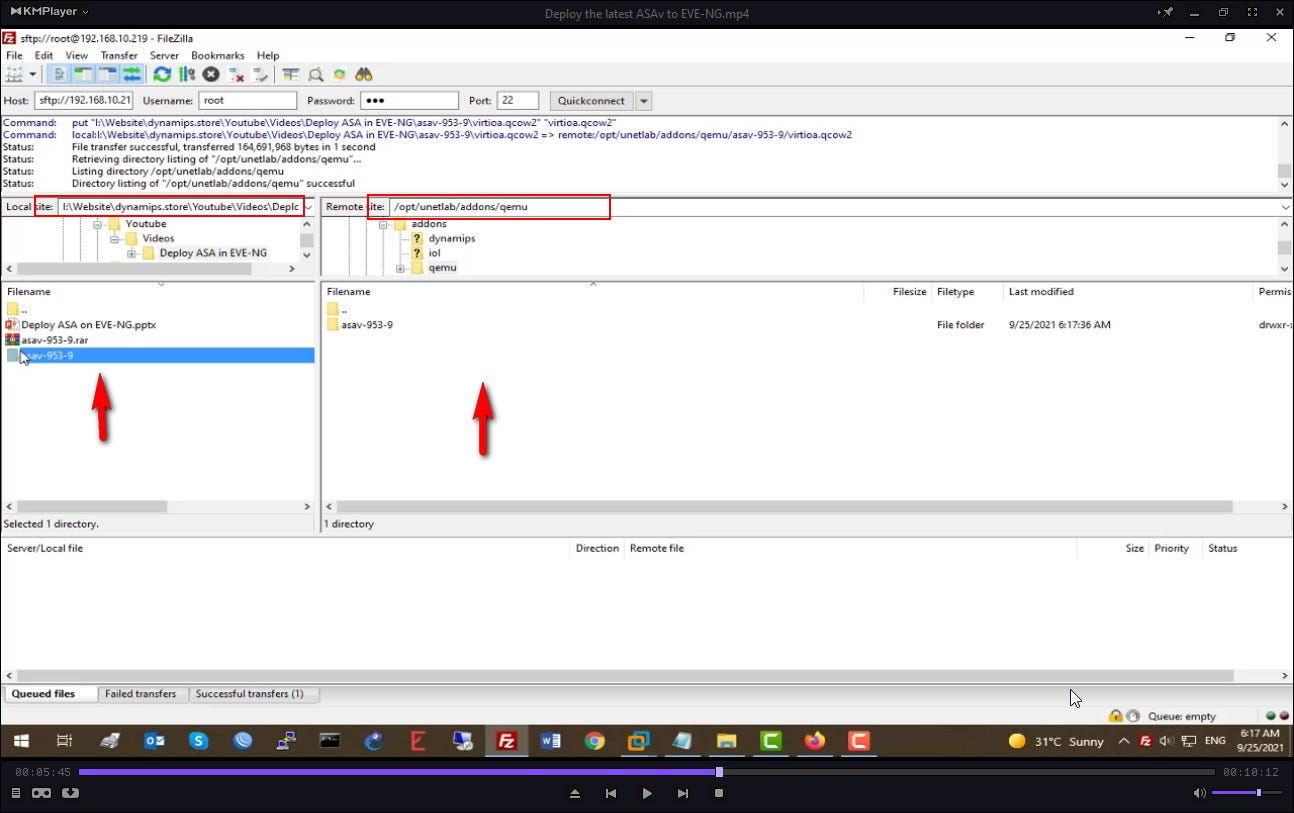Click the KMPlayer next track button
This screenshot has height=813, width=1294.
coord(683,793)
